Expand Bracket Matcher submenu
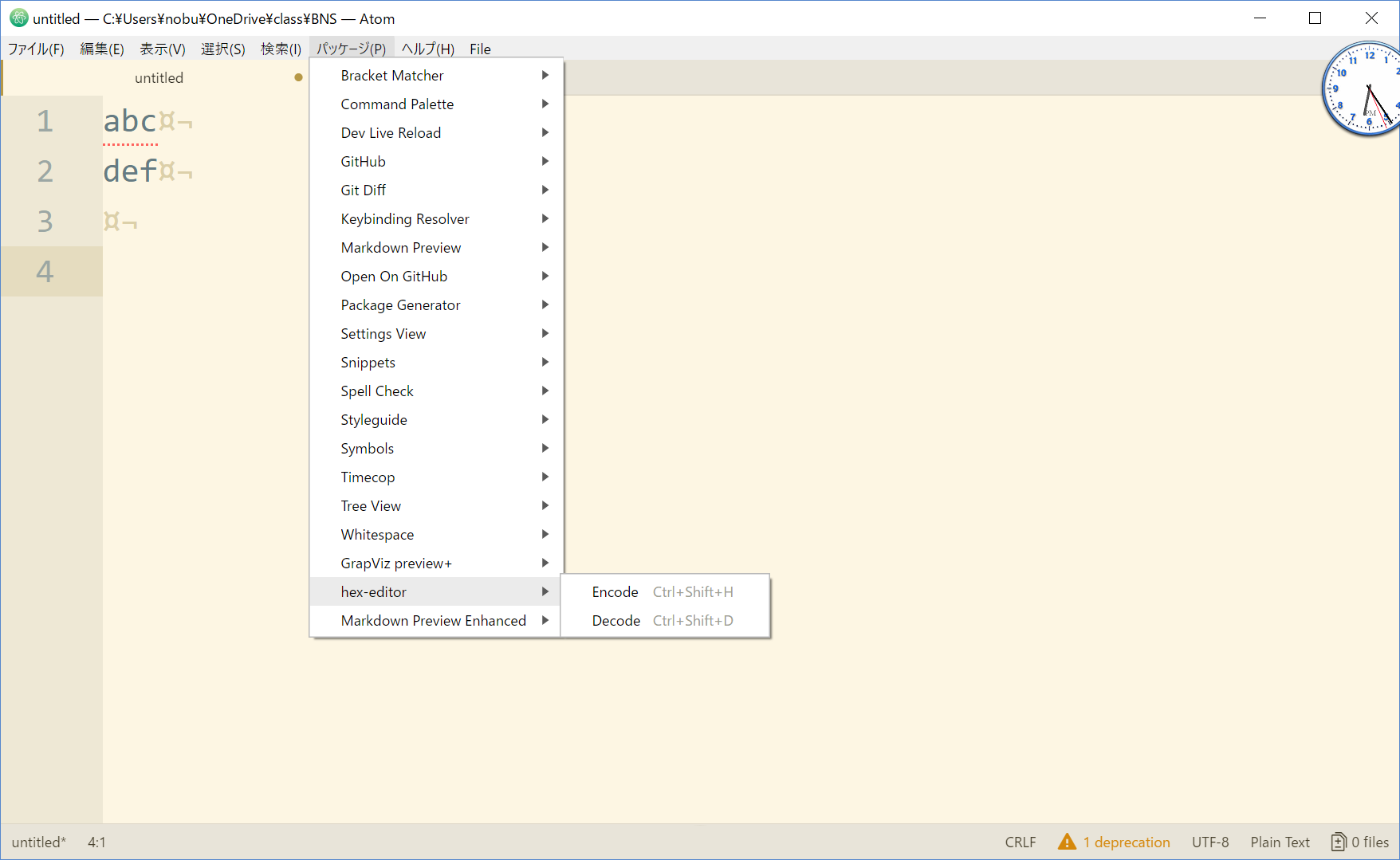The image size is (1400, 860). click(436, 75)
